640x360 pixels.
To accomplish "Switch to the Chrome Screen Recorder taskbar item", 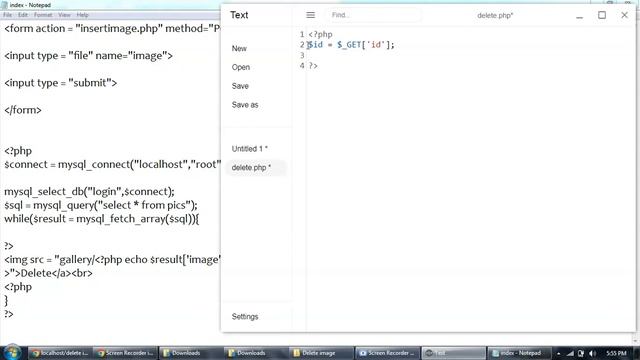I will click(125, 353).
